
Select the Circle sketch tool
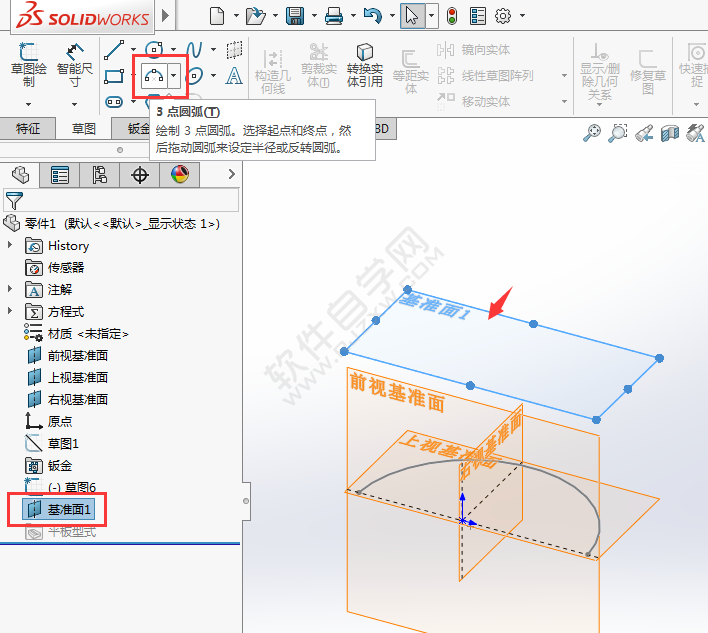pyautogui.click(x=154, y=49)
